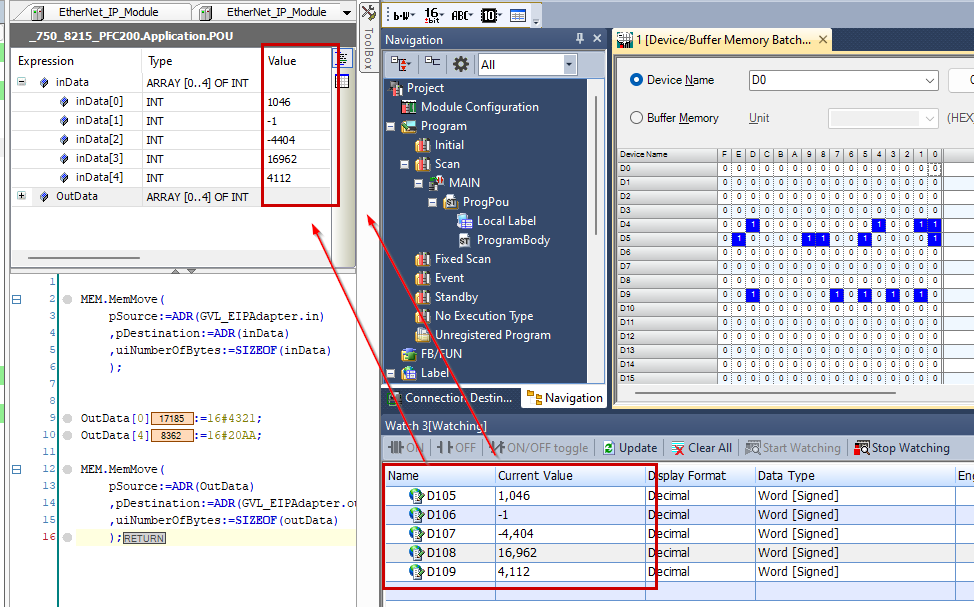The height and width of the screenshot is (607, 974).
Task: Click the ON button in Watch toolbar
Action: click(406, 448)
